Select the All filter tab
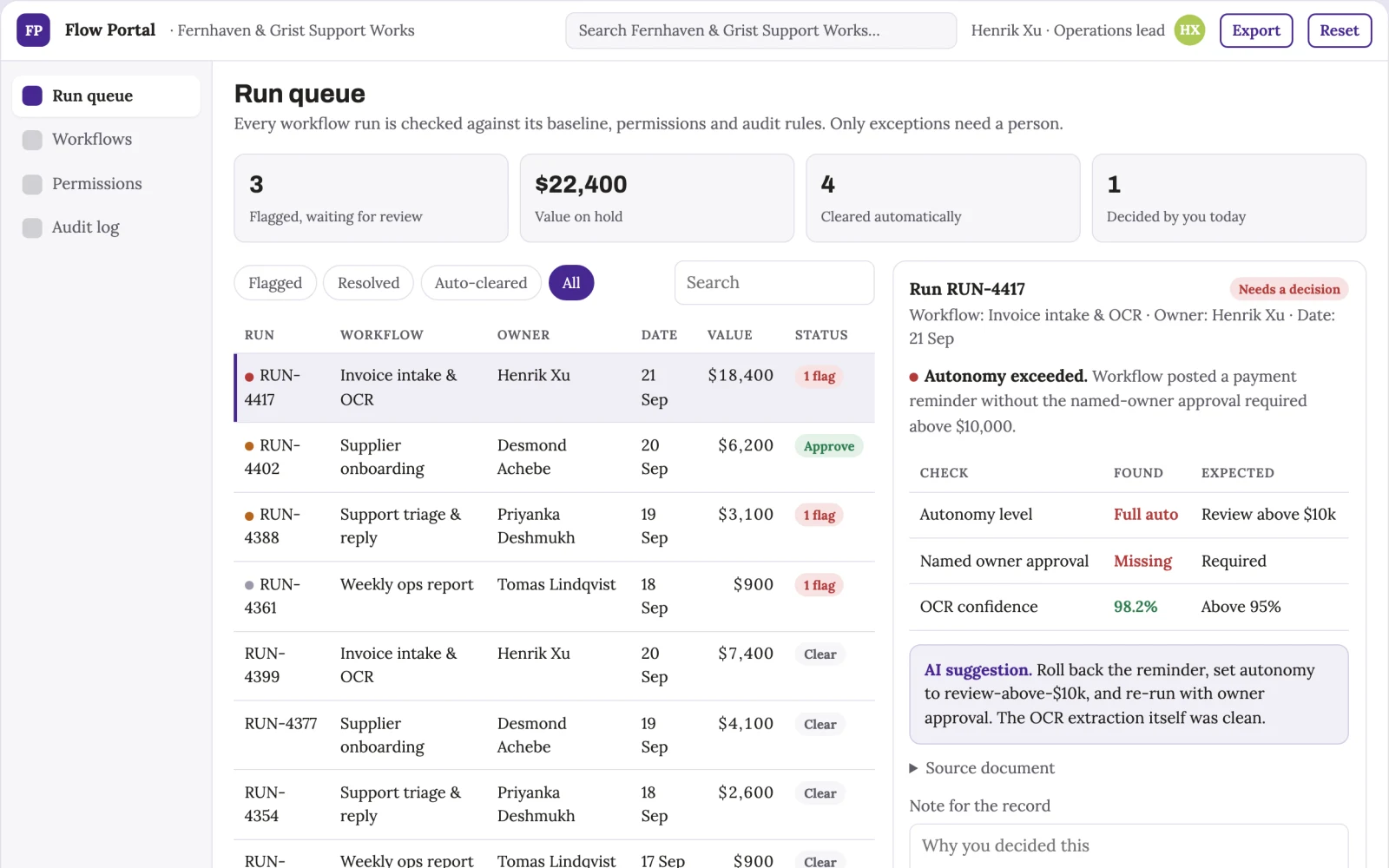 pos(571,283)
